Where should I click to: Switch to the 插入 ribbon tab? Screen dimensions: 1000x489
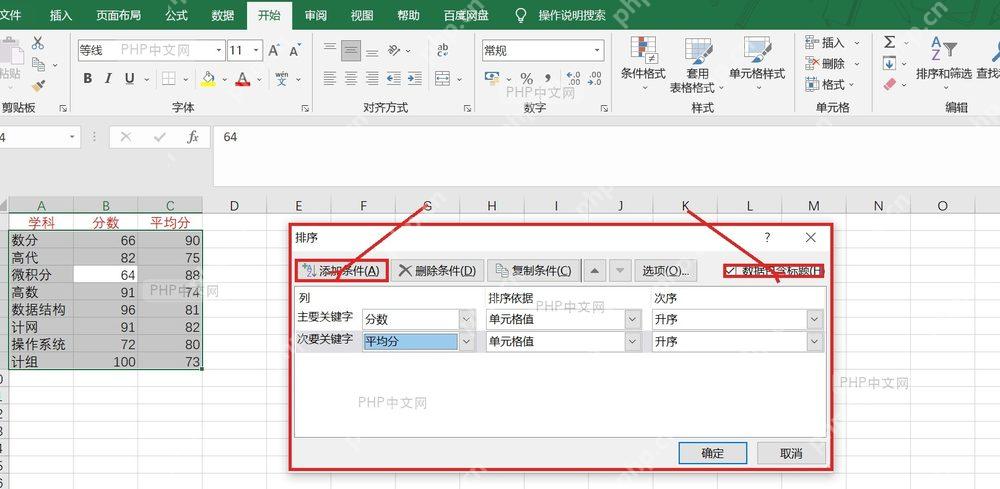click(x=61, y=15)
